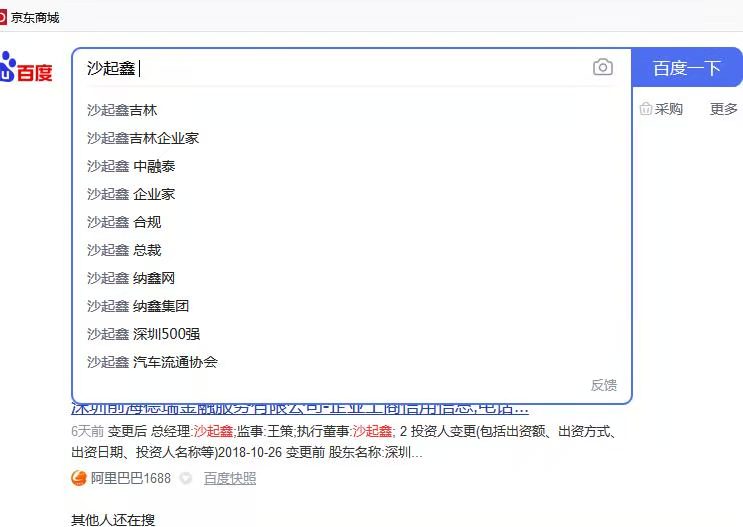The image size is (743, 527).
Task: Select suggestion 沙起鑫吉林企业家
Action: (143, 138)
